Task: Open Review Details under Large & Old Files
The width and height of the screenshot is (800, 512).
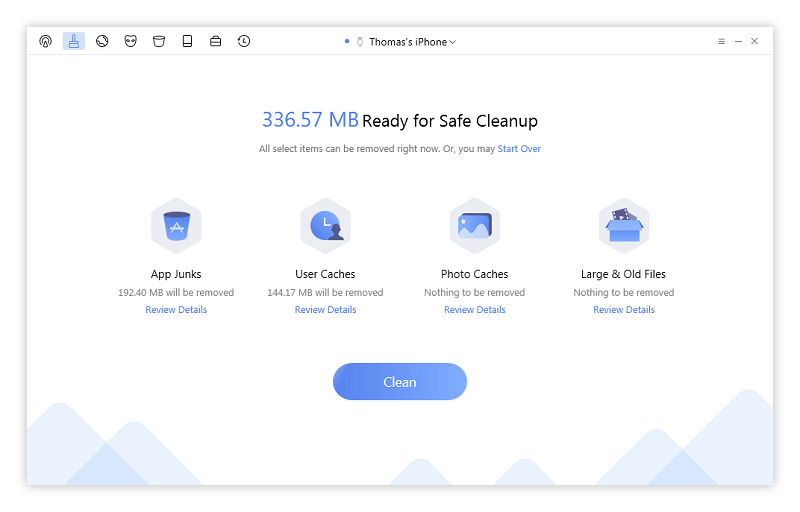Action: 623,310
